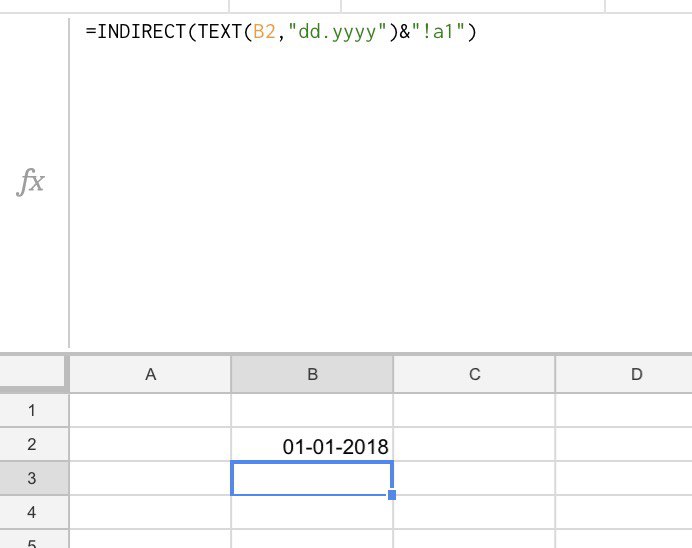
Task: Select row 3 header
Action: [x=32, y=478]
